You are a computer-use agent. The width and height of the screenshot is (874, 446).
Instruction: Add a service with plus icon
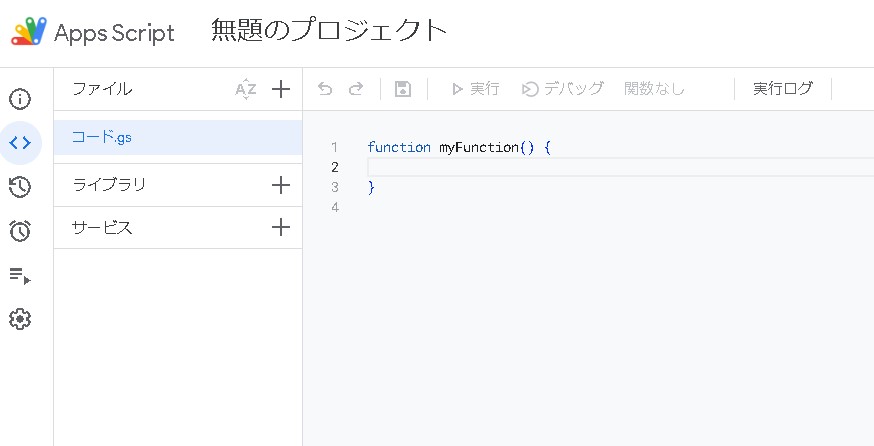tap(281, 227)
